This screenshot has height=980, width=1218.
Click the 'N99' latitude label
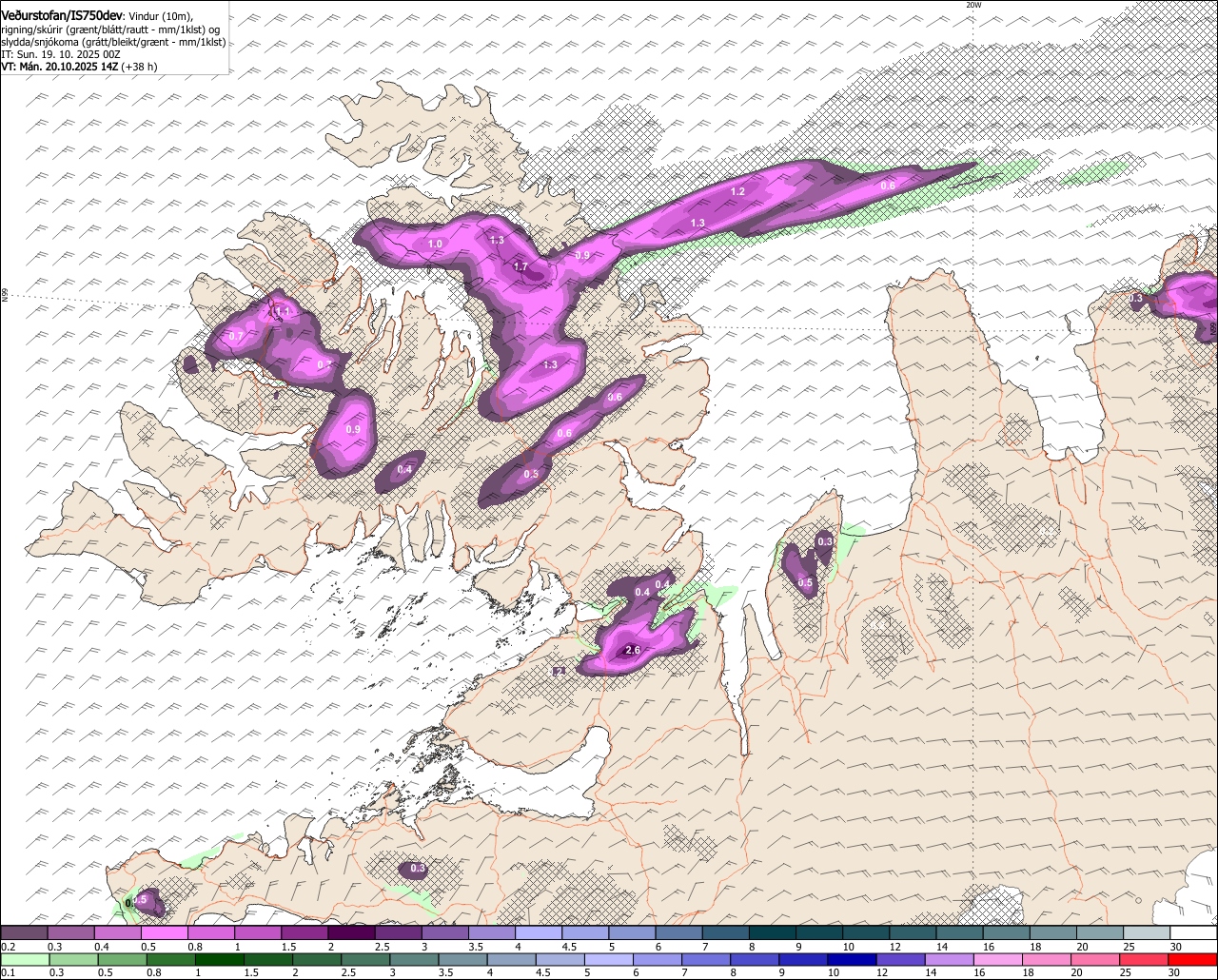(x=5, y=296)
